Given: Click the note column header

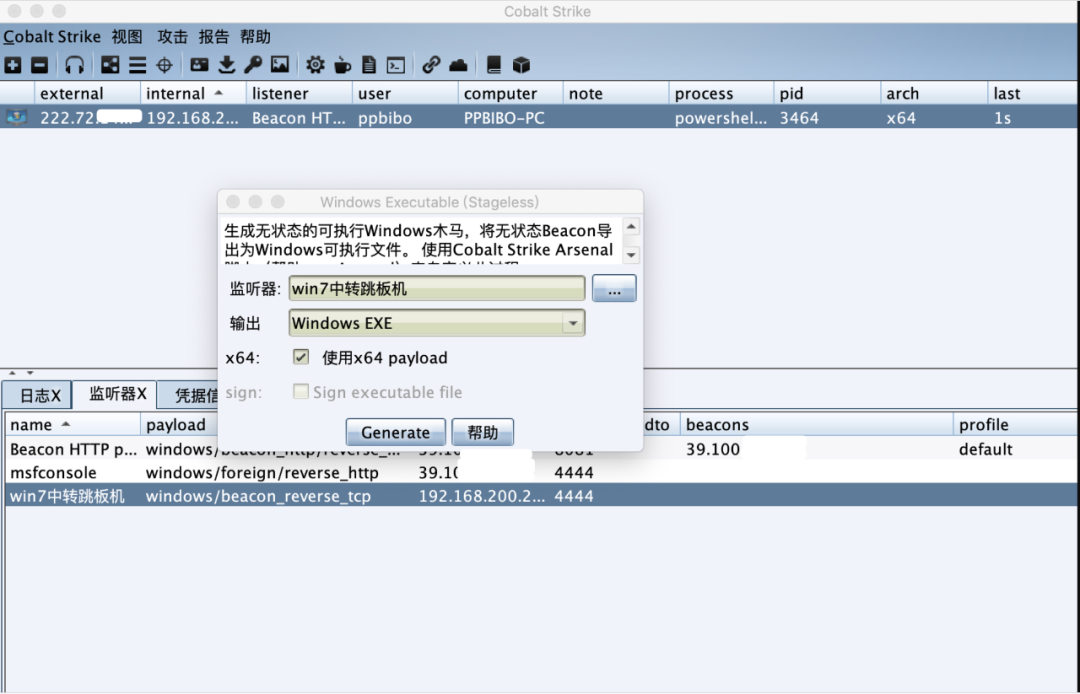Looking at the screenshot, I should click(x=616, y=93).
